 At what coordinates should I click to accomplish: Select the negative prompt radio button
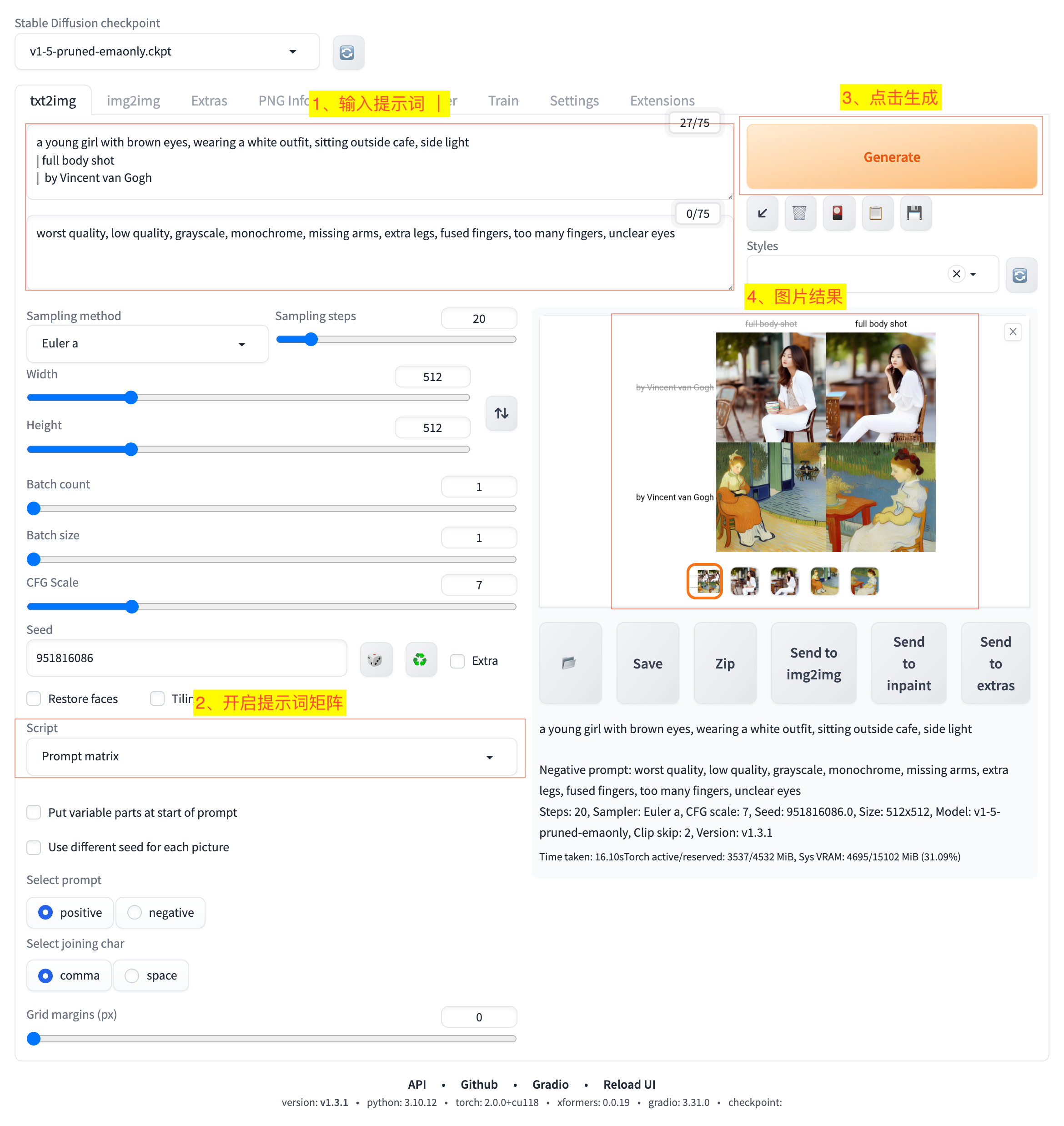(x=135, y=912)
